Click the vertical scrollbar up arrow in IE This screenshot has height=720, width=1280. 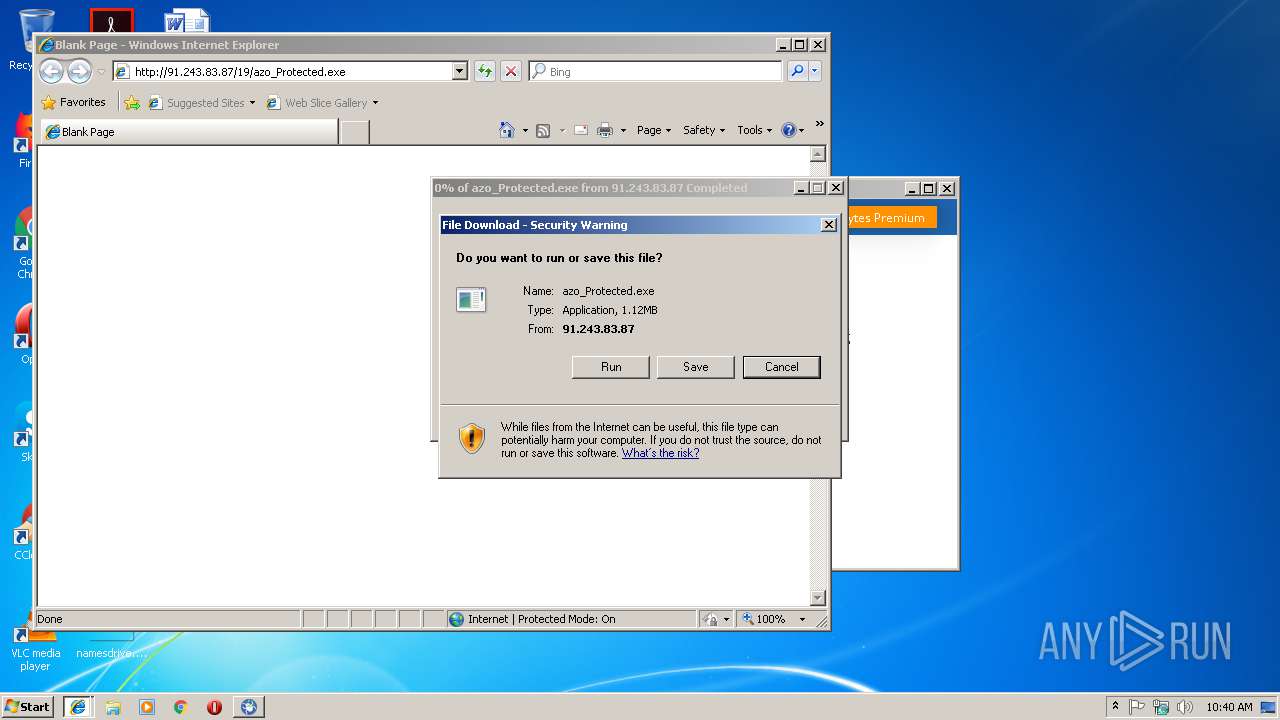818,154
